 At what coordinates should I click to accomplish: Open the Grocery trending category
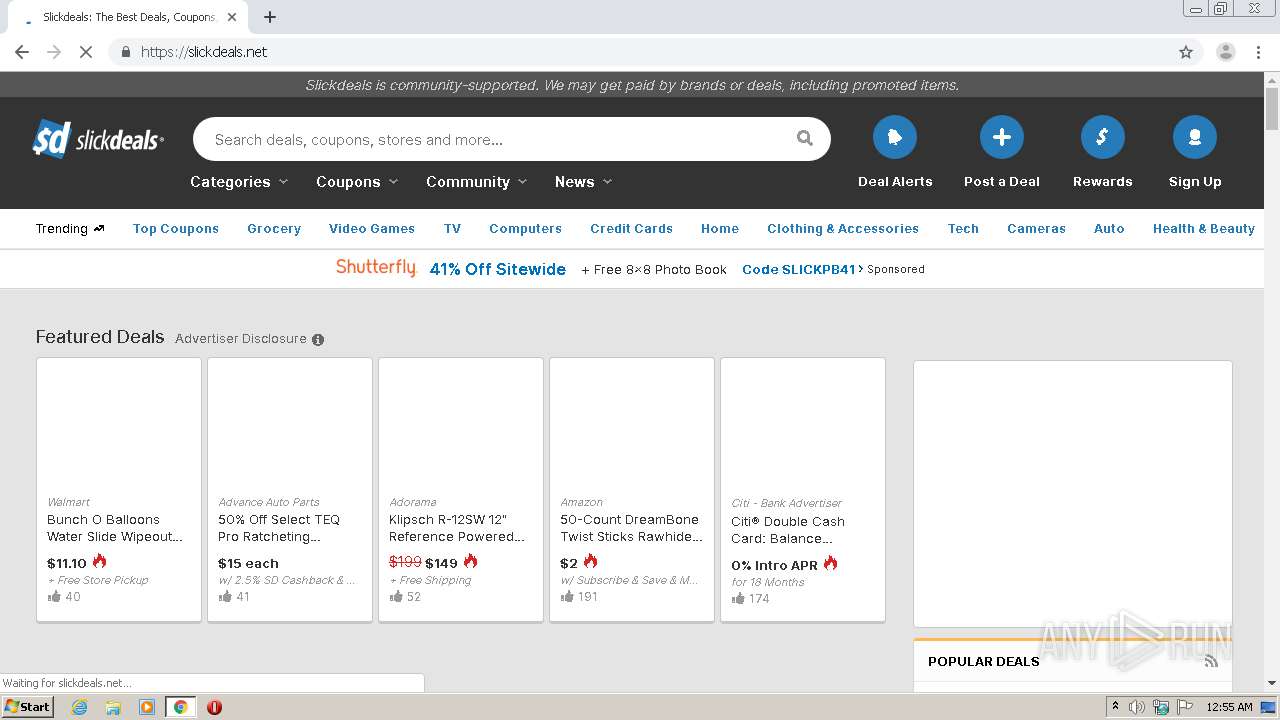(274, 229)
